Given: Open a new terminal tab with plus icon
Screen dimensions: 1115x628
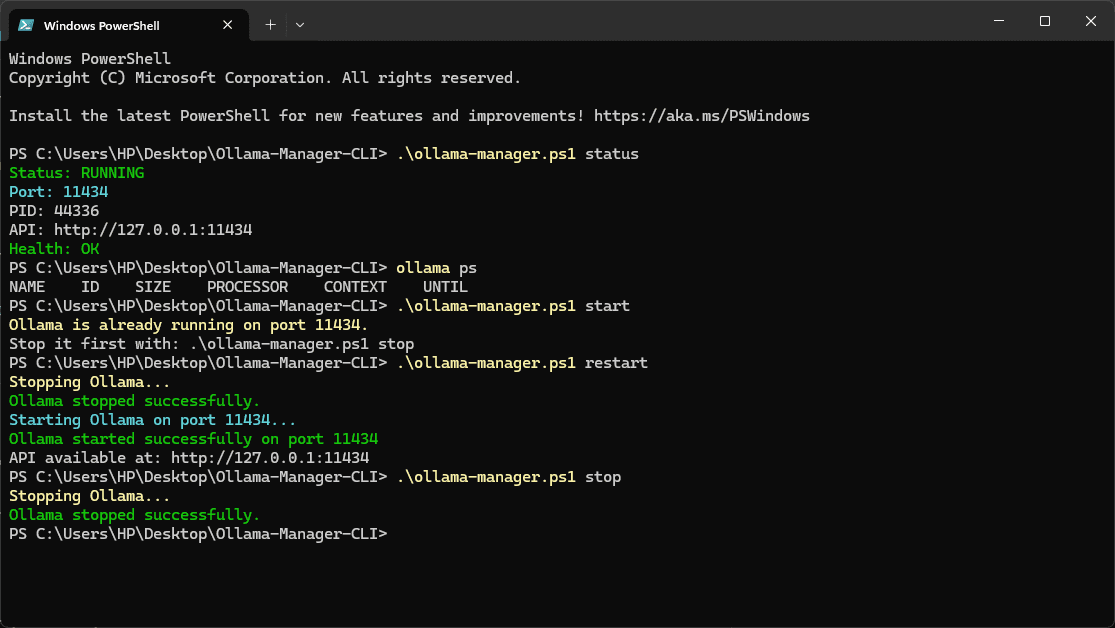Looking at the screenshot, I should 269,24.
